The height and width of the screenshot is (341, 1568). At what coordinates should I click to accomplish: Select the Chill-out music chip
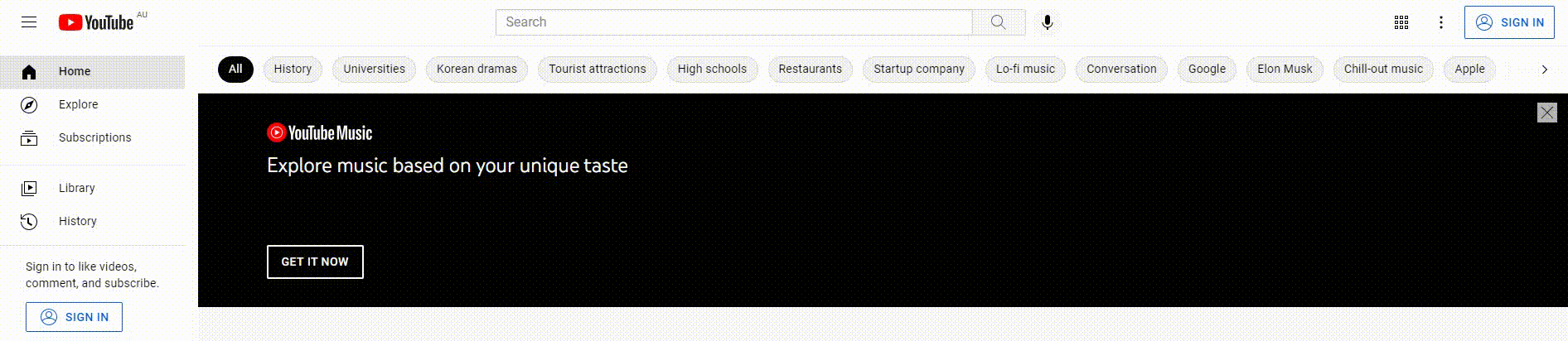tap(1383, 70)
